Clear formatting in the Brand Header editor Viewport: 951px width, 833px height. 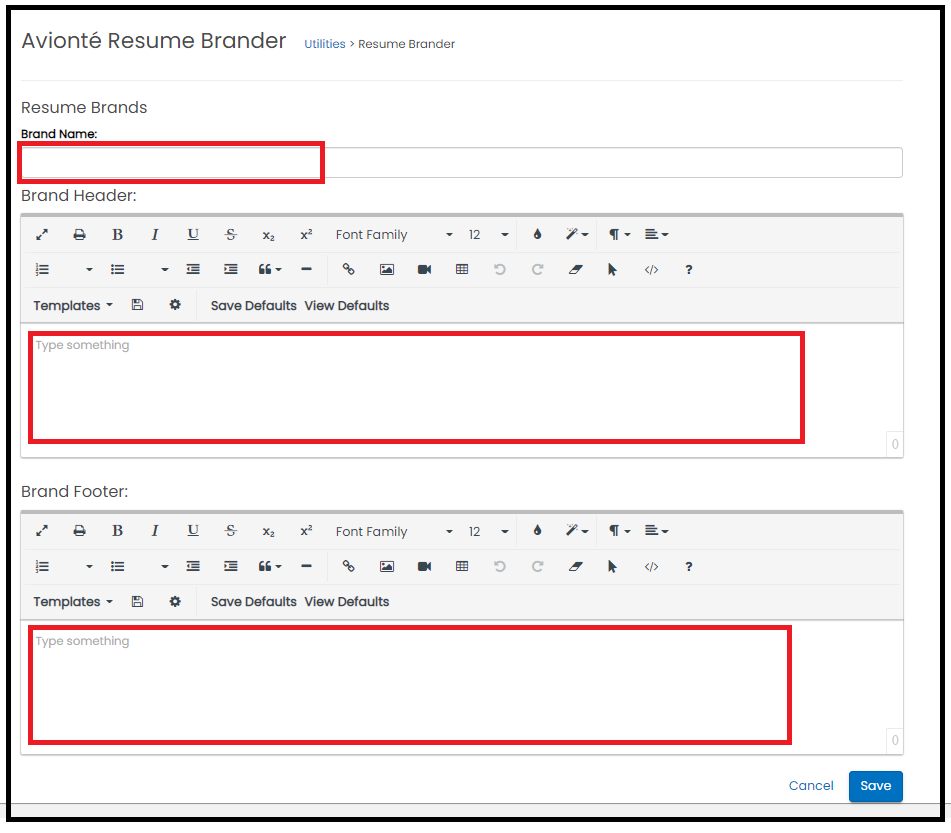click(x=576, y=270)
